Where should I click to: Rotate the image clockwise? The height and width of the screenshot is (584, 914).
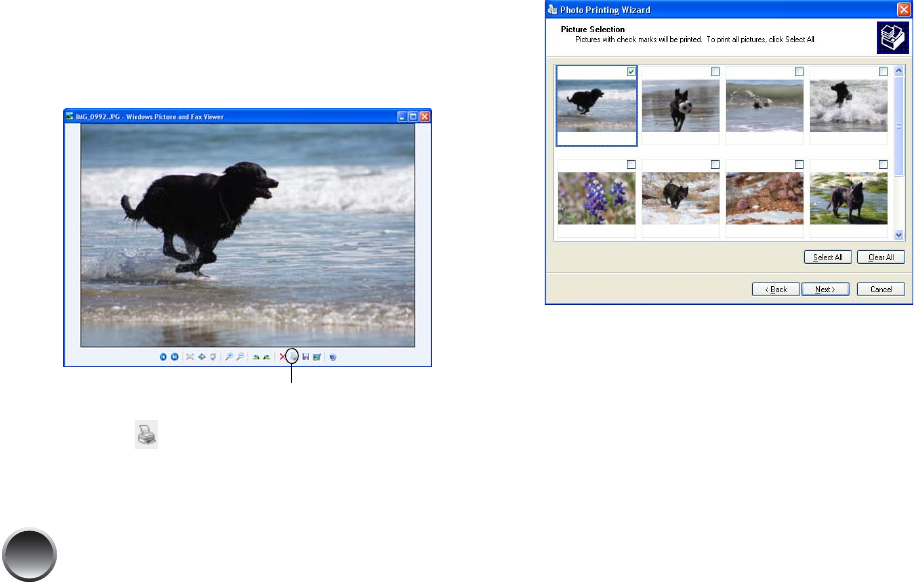point(256,356)
